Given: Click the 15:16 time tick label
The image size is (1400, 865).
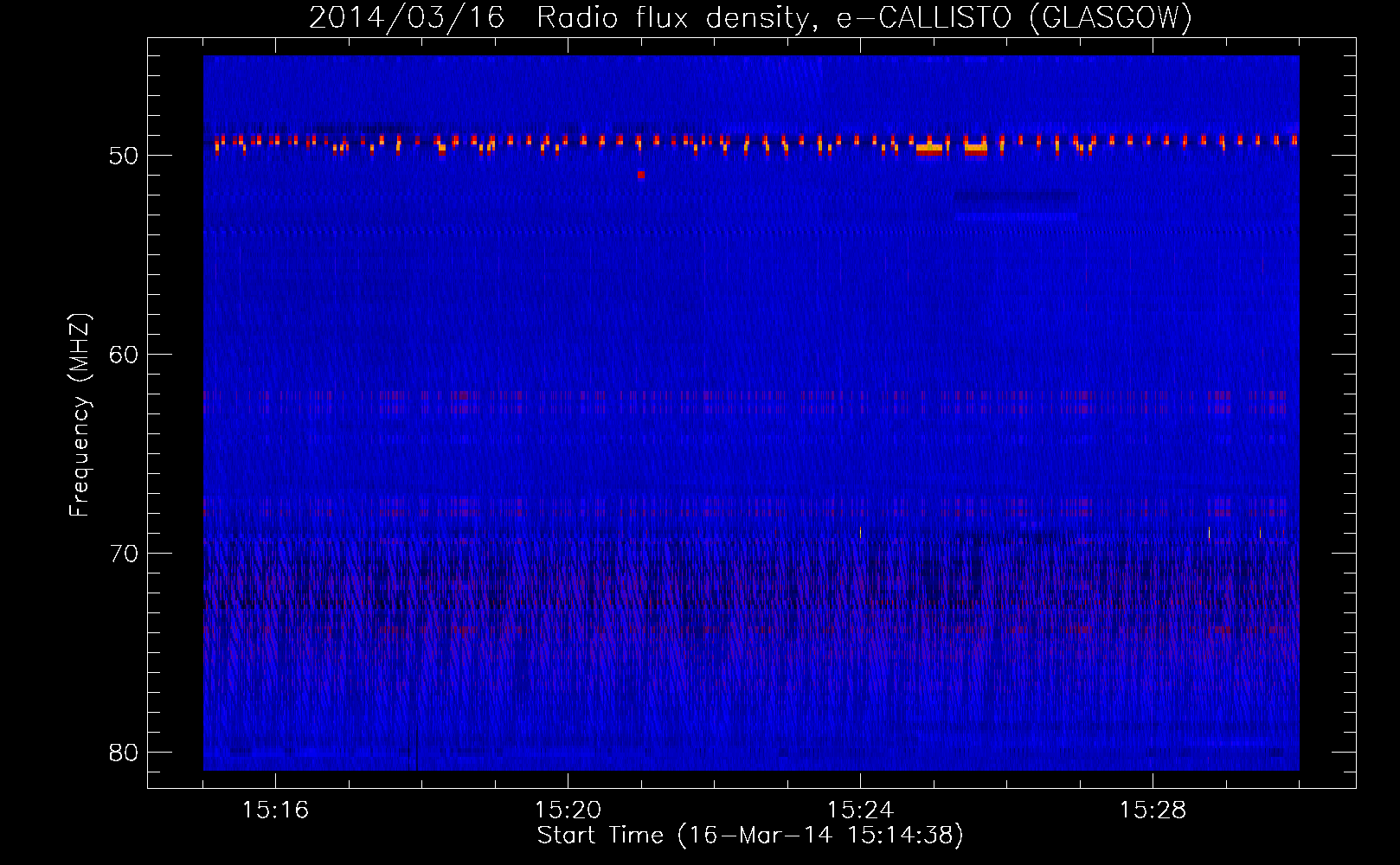Looking at the screenshot, I should [275, 811].
